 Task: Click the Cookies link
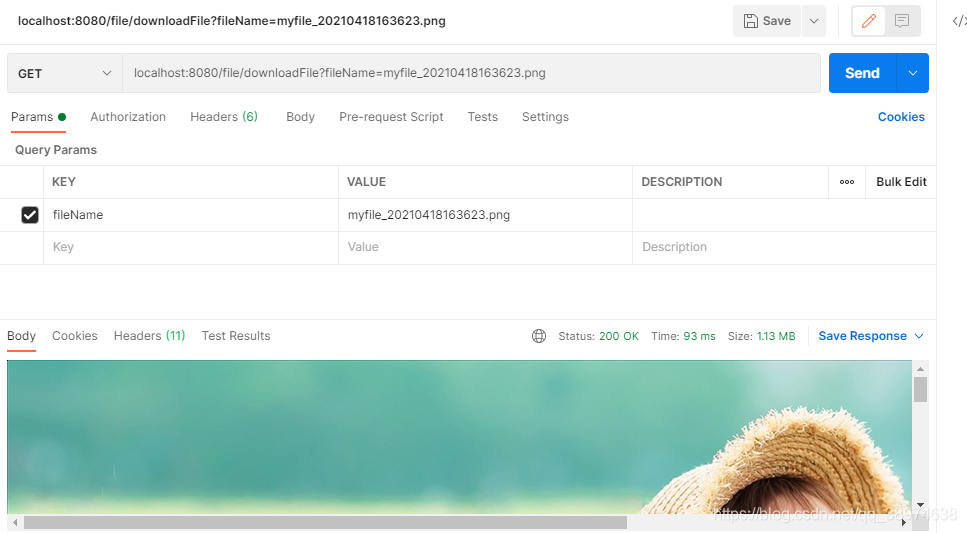[x=901, y=117]
